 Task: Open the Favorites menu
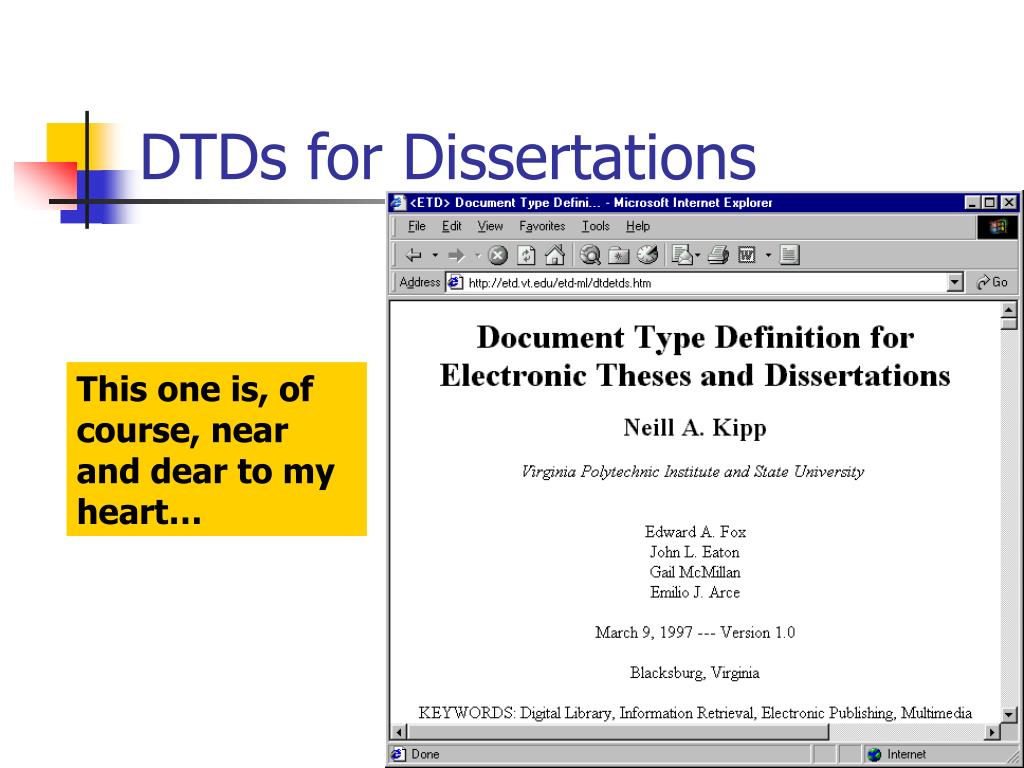(542, 226)
